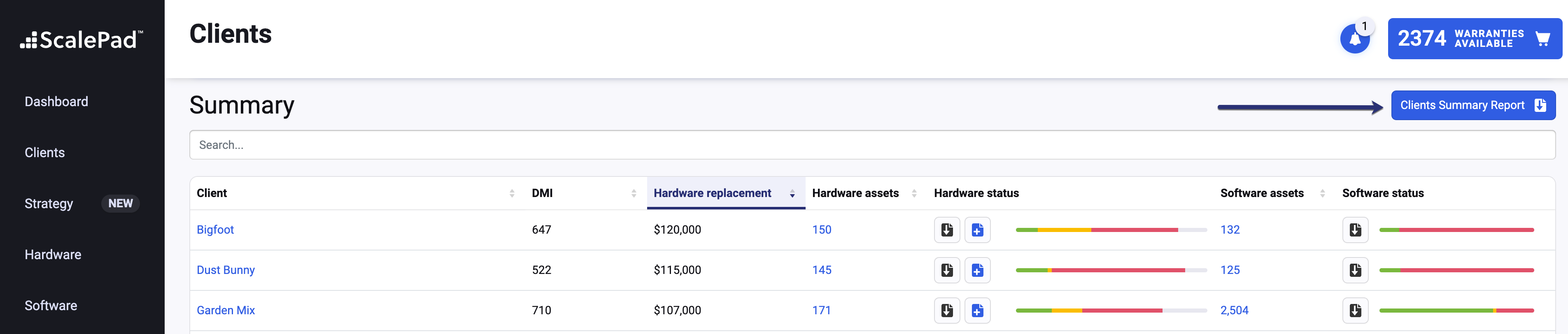Select Garden Mix DMI value 710
Viewport: 1568px width, 334px height.
pyautogui.click(x=542, y=310)
